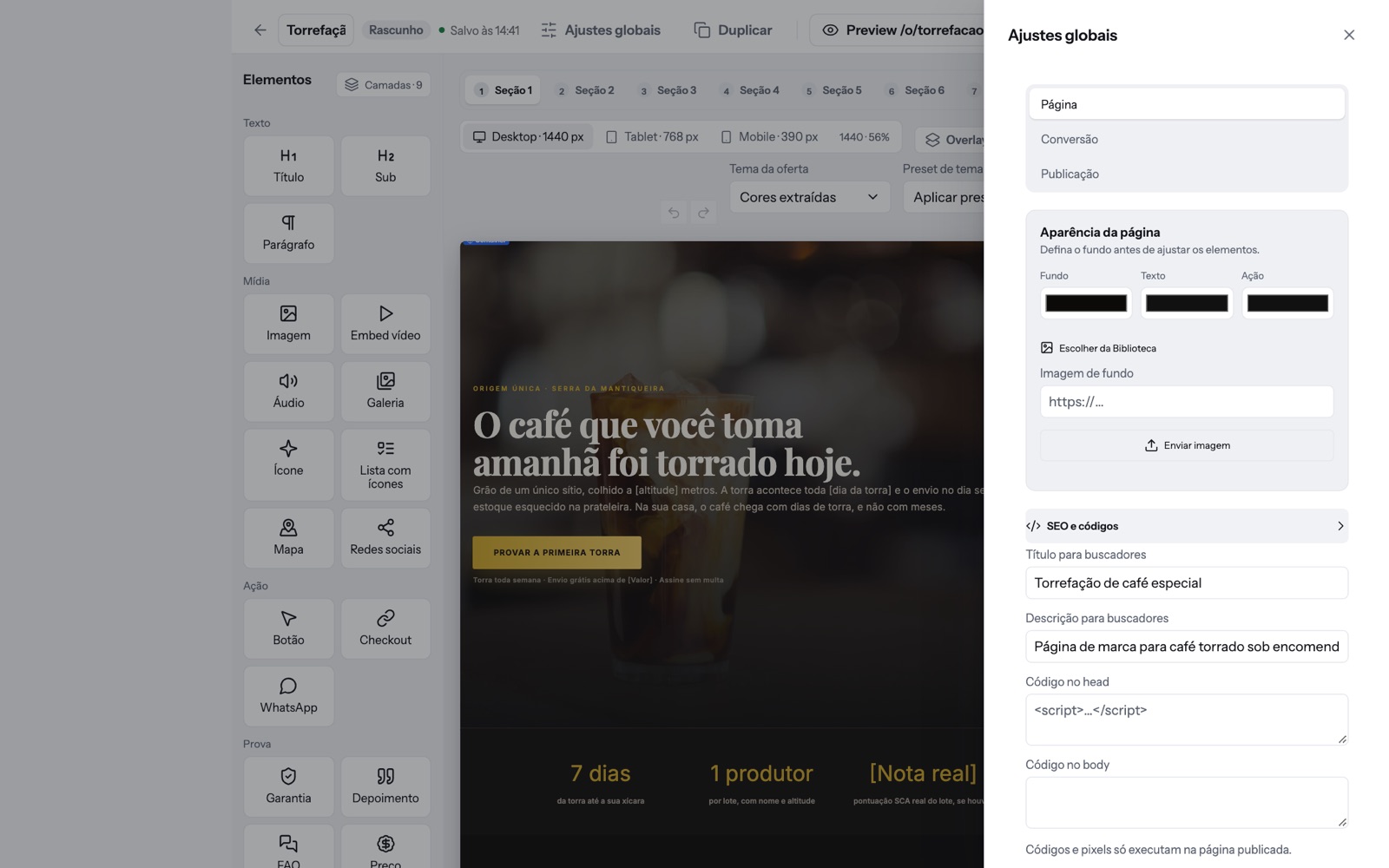
Task: Open the Camadas layers panel
Action: [x=384, y=84]
